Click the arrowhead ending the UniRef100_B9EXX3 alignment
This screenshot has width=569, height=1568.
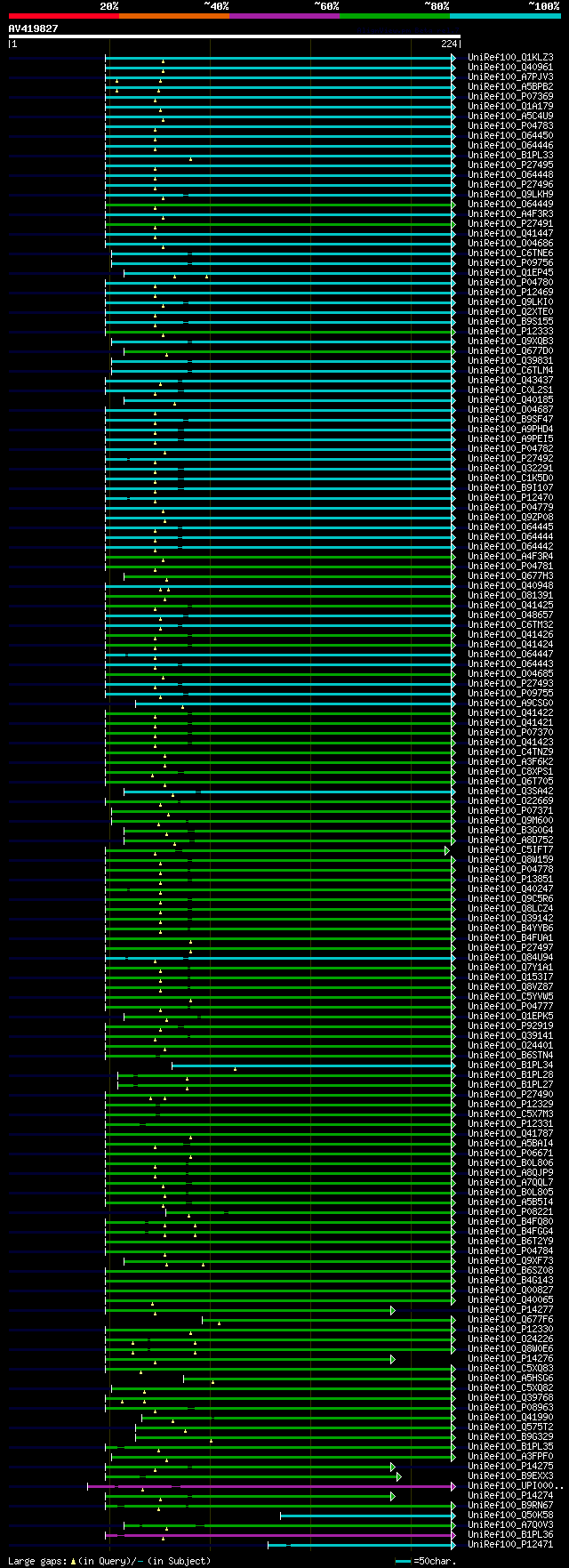(x=399, y=1476)
